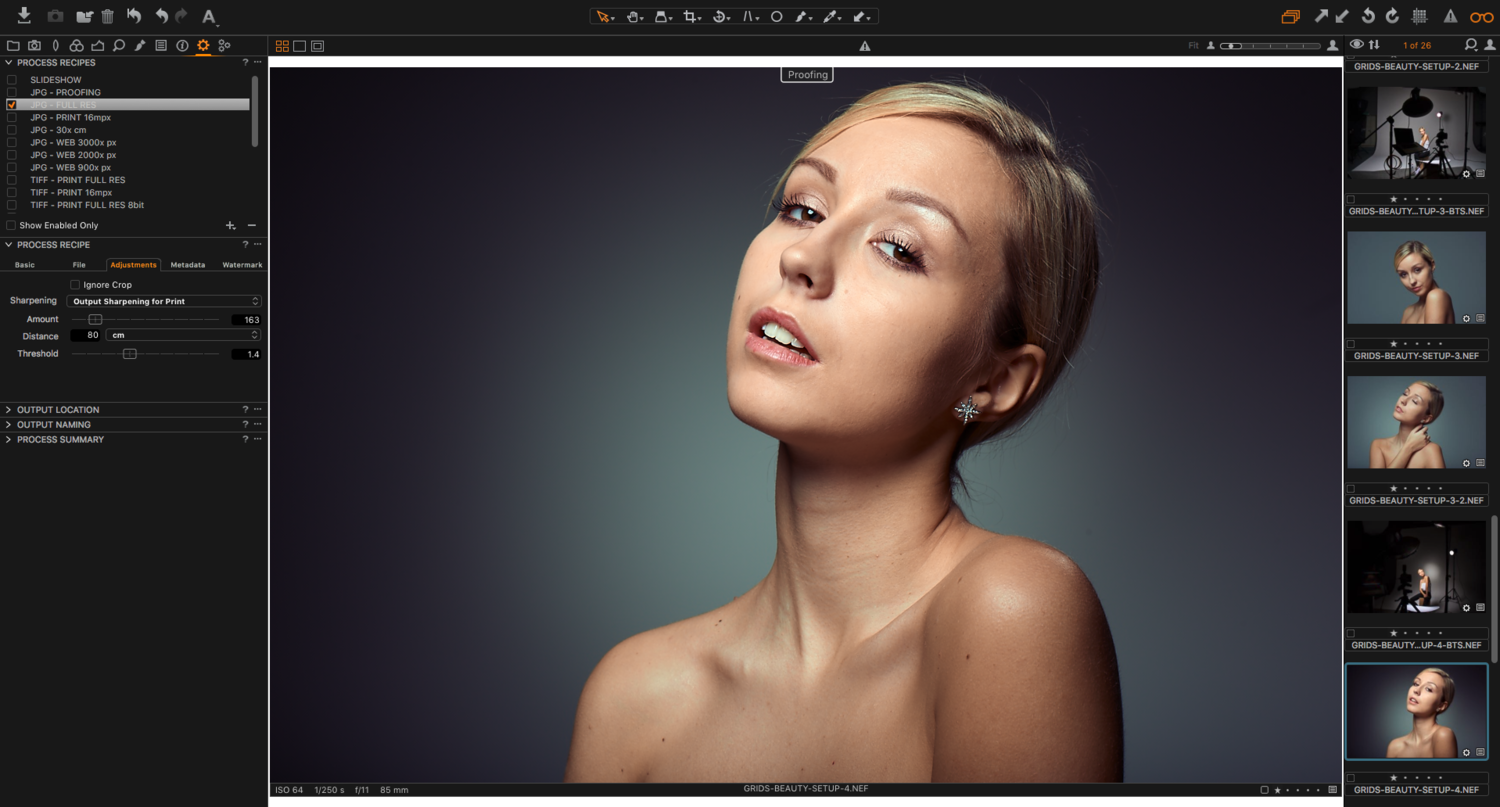1500x807 pixels.
Task: Open the Batch gears tool tab
Action: [224, 46]
